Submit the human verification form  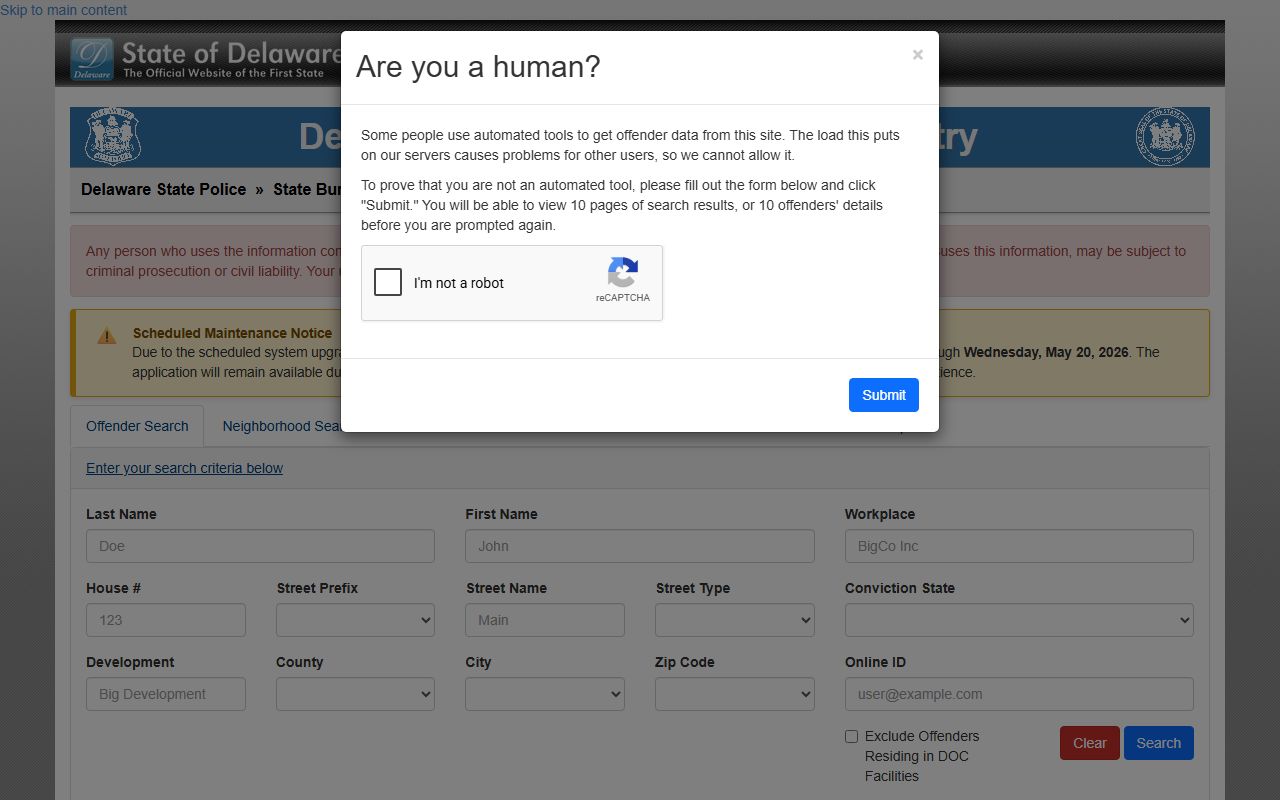(884, 395)
